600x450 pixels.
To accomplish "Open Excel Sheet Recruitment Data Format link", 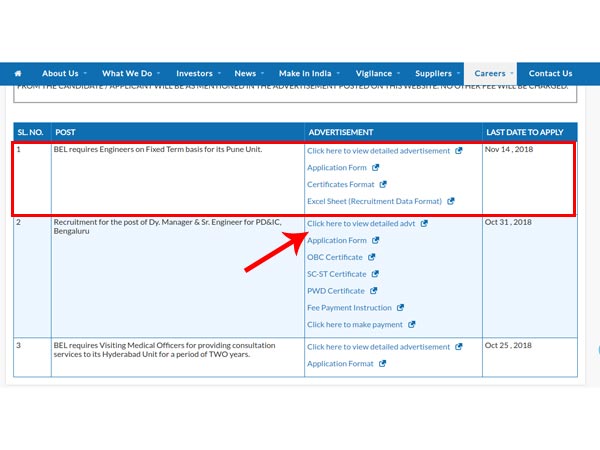I will pyautogui.click(x=374, y=201).
